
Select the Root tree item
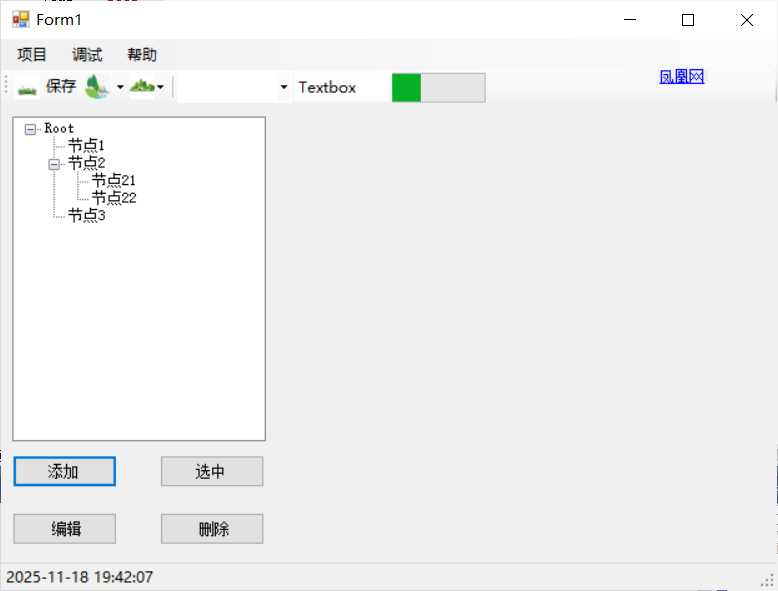(59, 129)
